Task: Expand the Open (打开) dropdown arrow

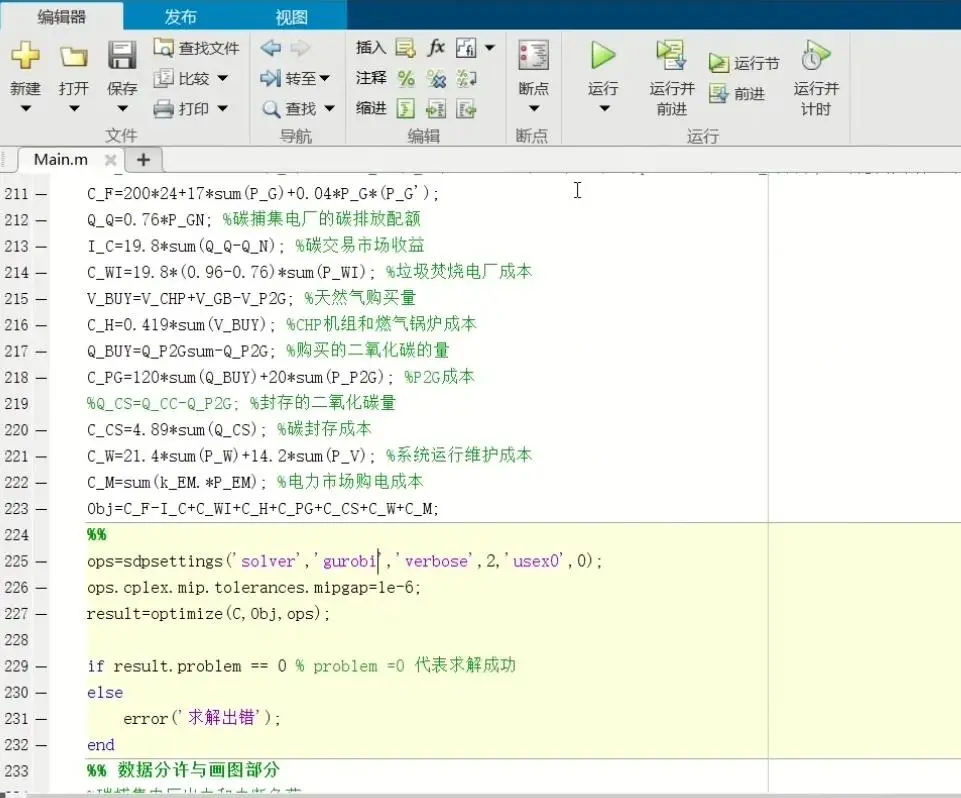Action: pyautogui.click(x=74, y=108)
